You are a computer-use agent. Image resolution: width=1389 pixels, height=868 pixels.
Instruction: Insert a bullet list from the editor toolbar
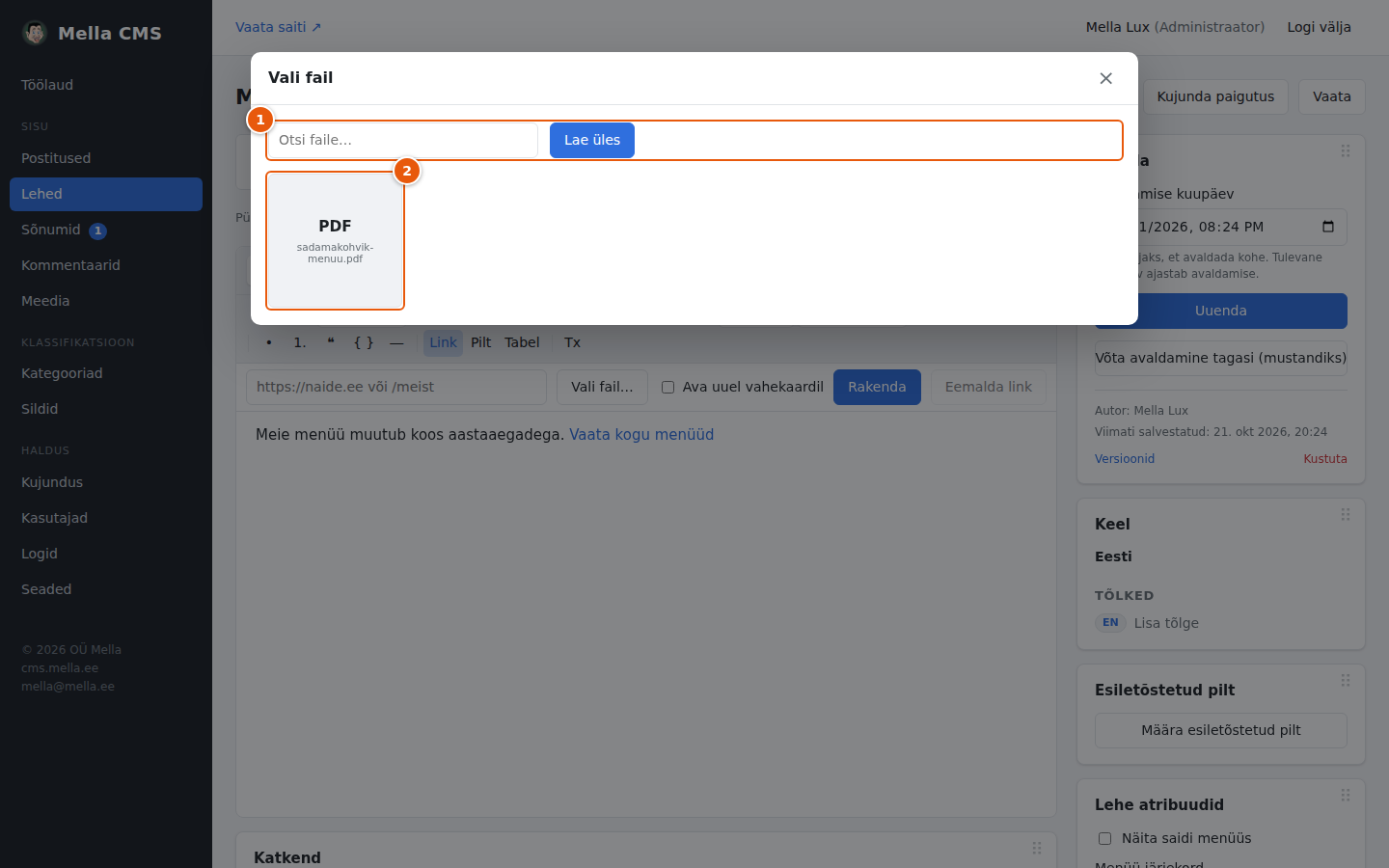click(269, 342)
